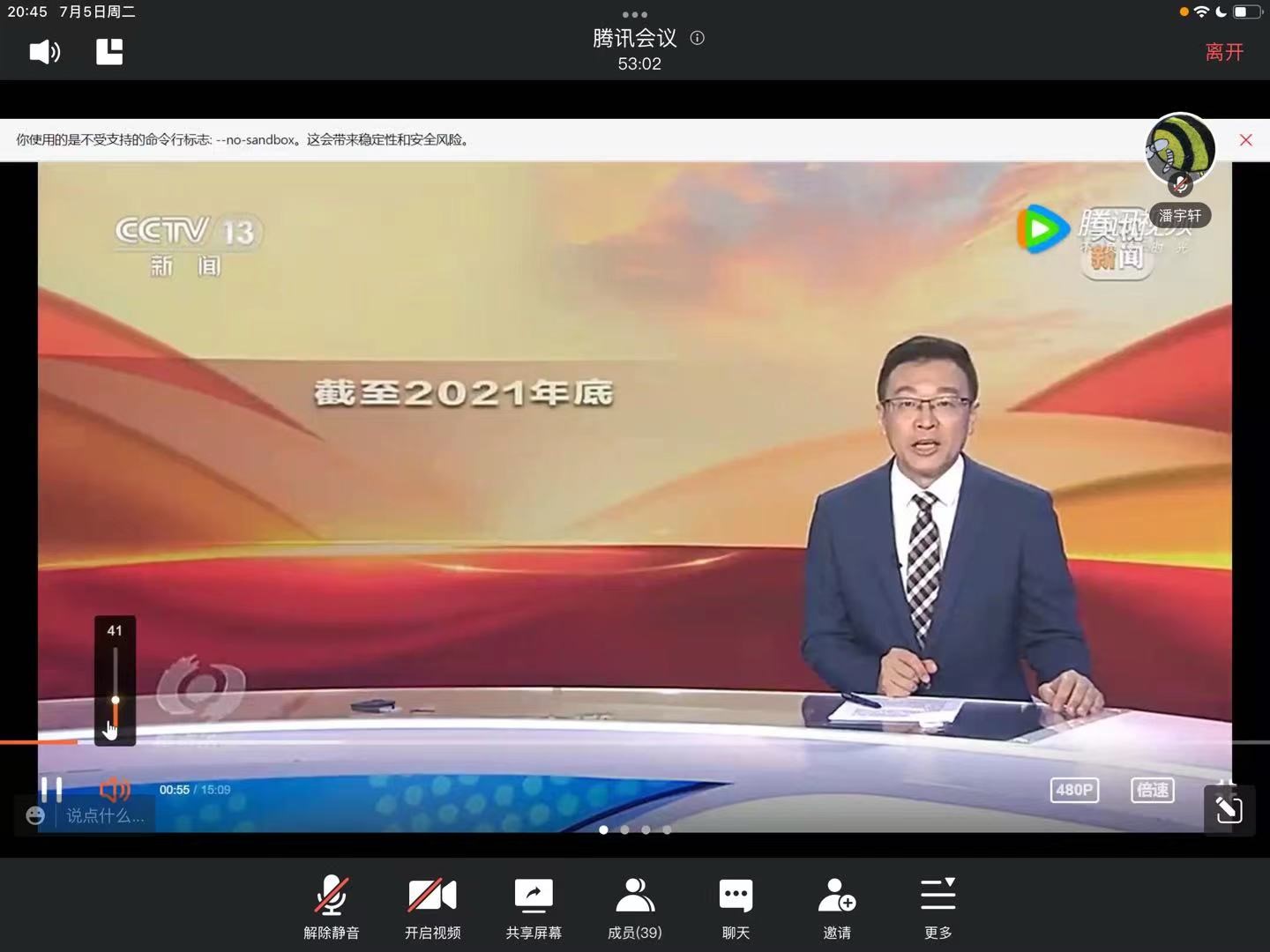Open meeting info next to 腾讯会议 title
Screen dimensions: 1270x952
coord(697,38)
